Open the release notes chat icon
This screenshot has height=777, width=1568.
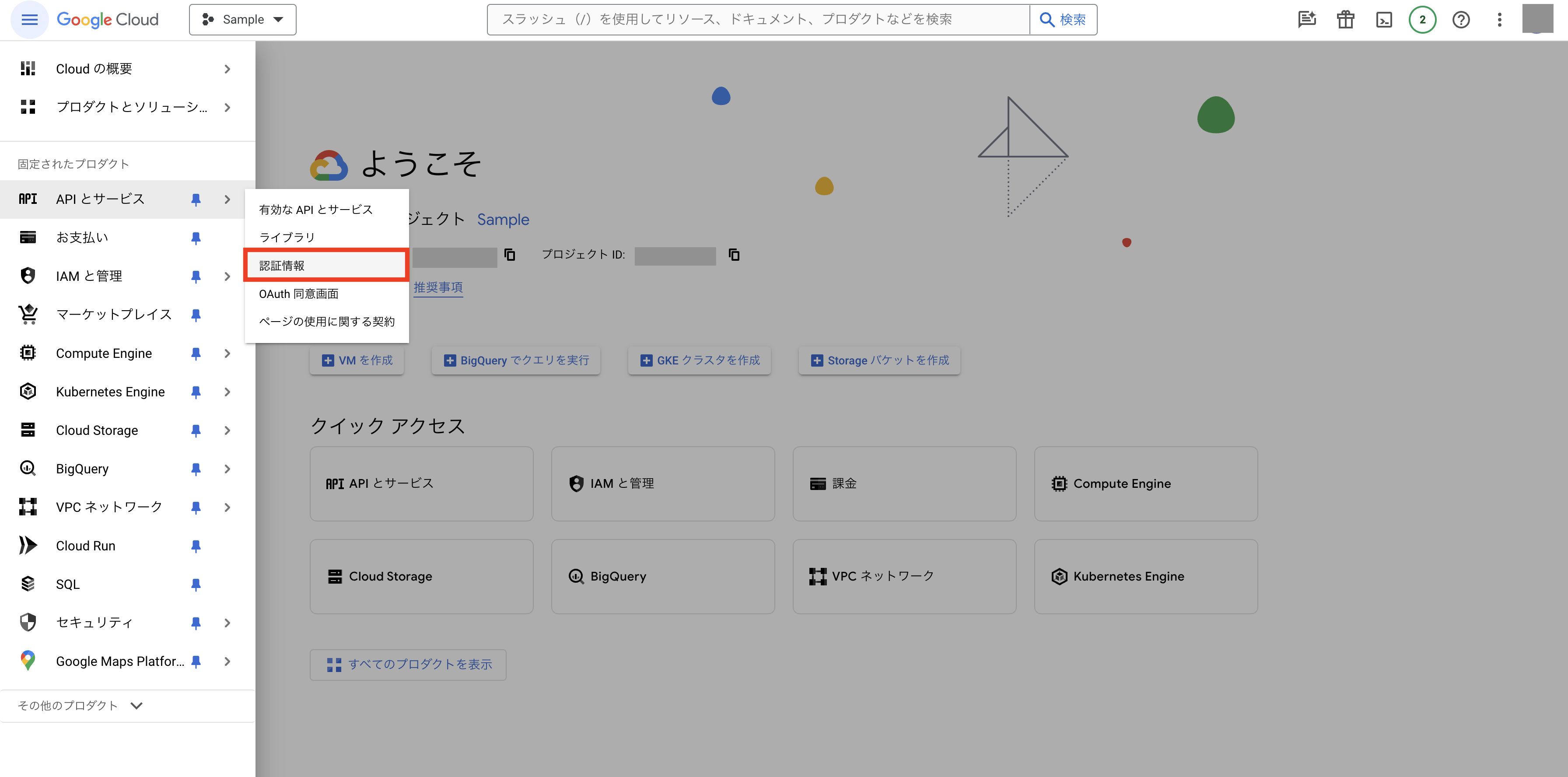[1306, 20]
